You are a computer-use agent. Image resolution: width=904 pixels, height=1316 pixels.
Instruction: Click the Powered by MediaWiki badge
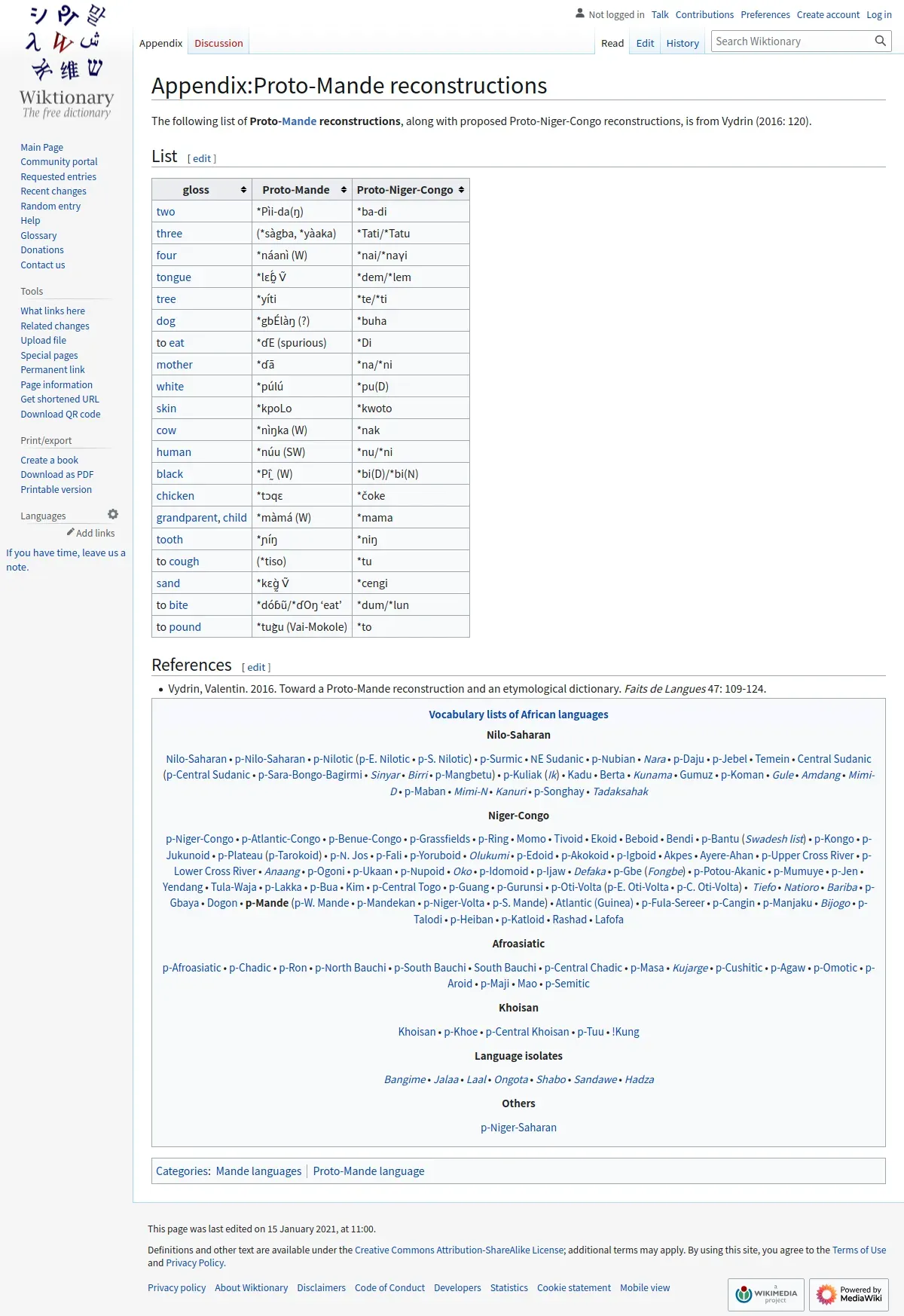[x=849, y=1295]
